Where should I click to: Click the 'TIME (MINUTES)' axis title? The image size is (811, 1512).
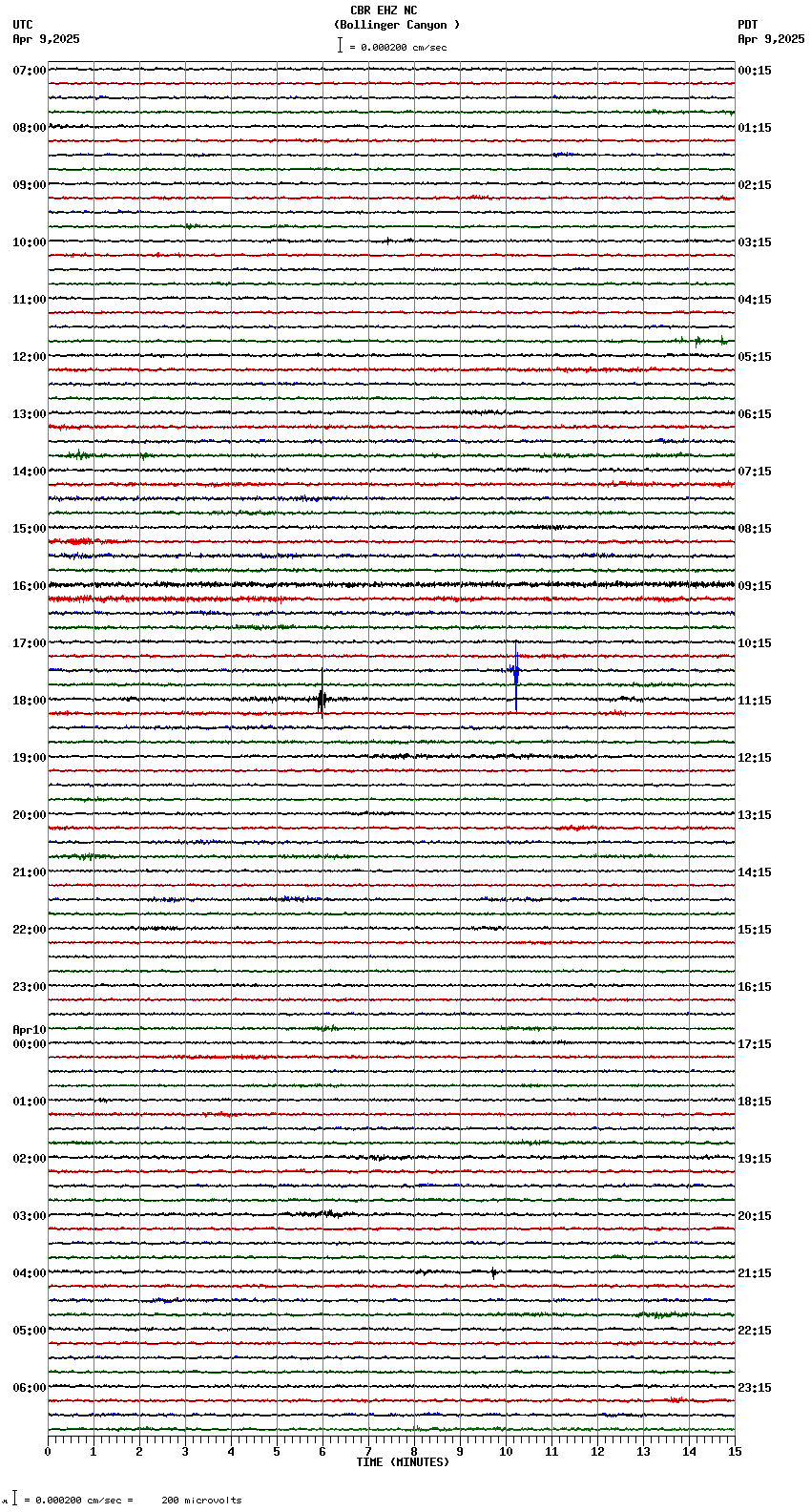tap(403, 1462)
